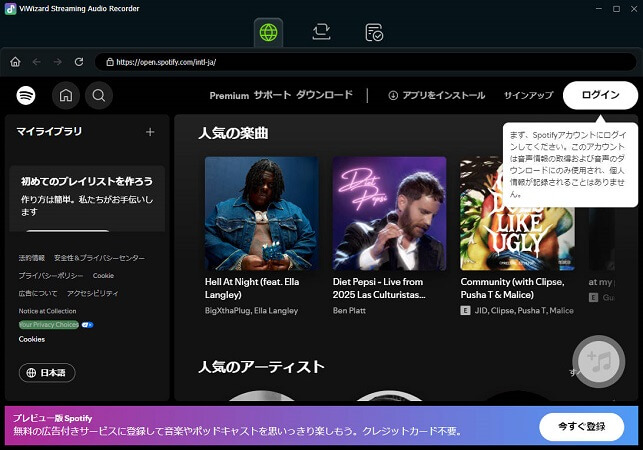The height and width of the screenshot is (450, 643).
Task: Open the ダウンロード link
Action: [x=324, y=95]
